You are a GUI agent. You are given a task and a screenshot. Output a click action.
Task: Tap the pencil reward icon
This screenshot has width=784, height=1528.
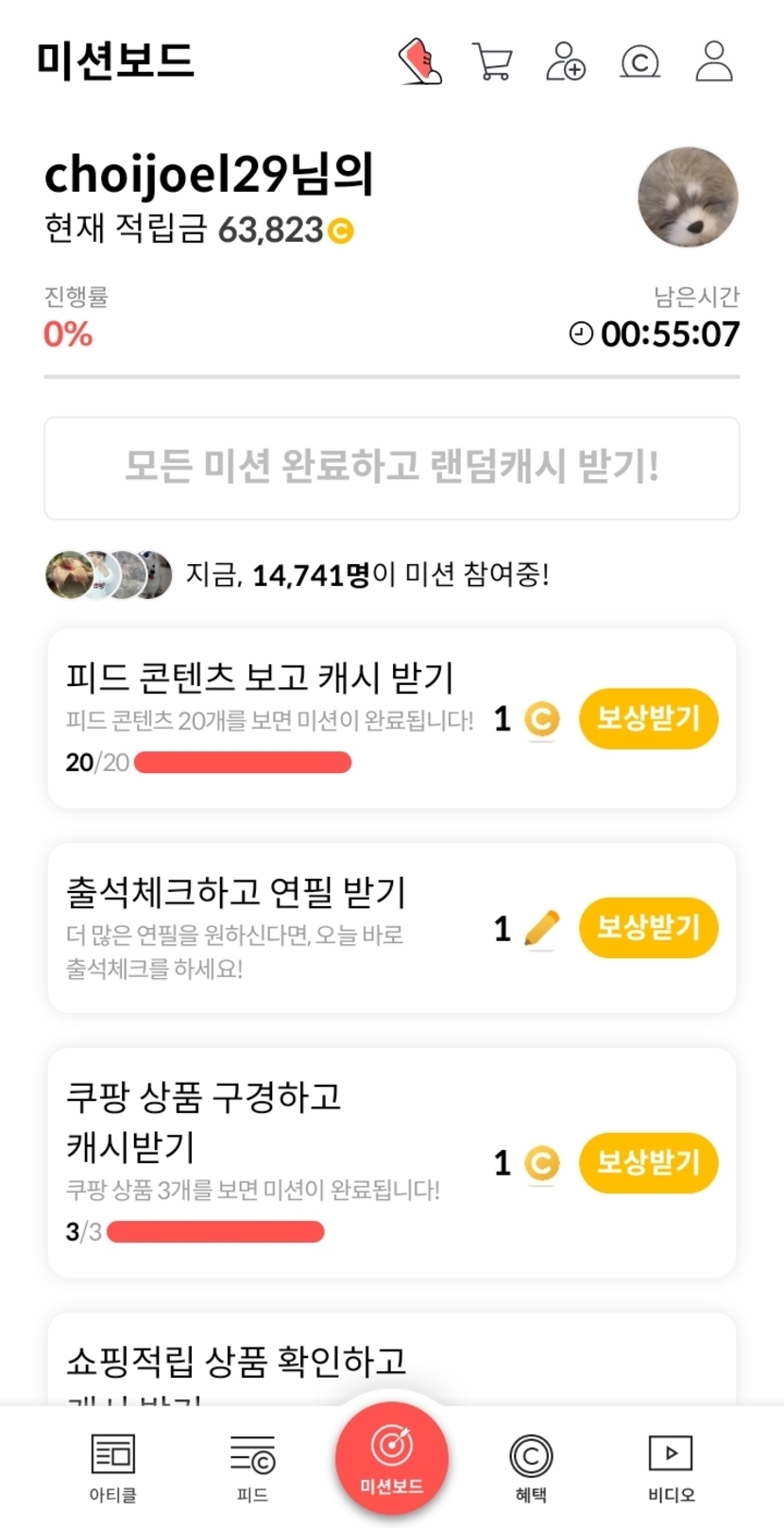(541, 928)
